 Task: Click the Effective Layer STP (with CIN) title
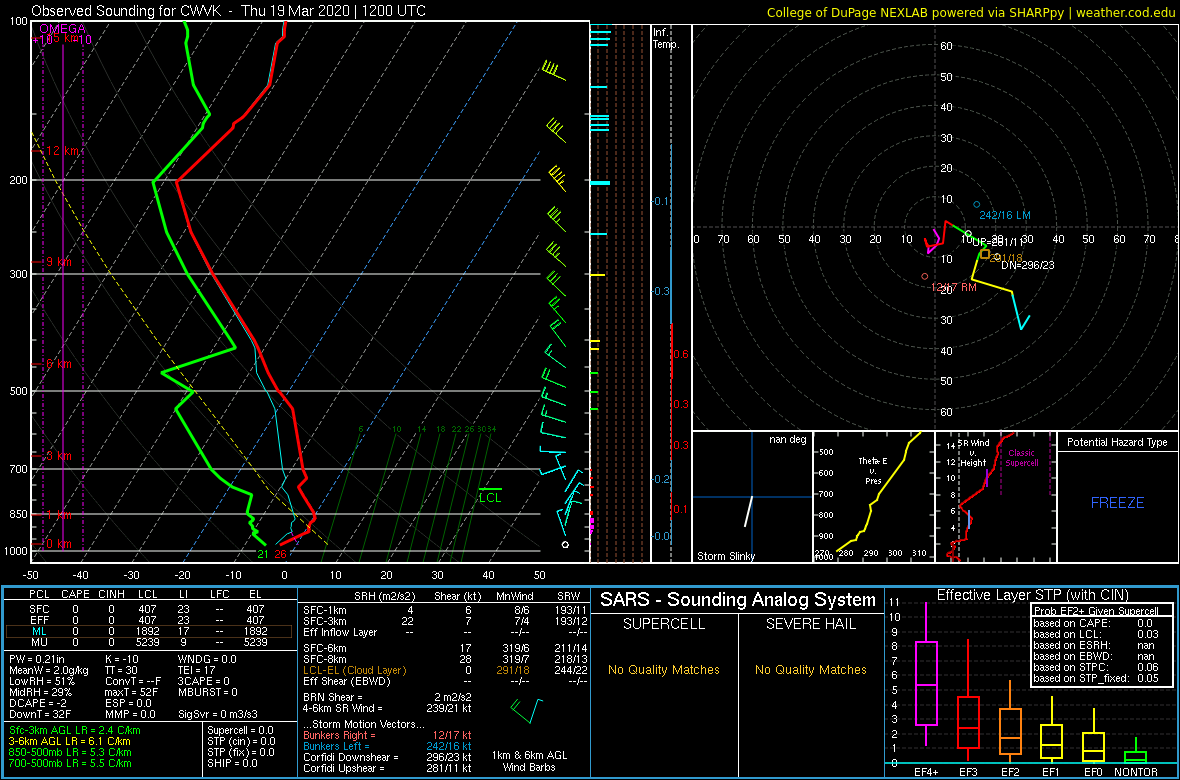(x=1031, y=595)
